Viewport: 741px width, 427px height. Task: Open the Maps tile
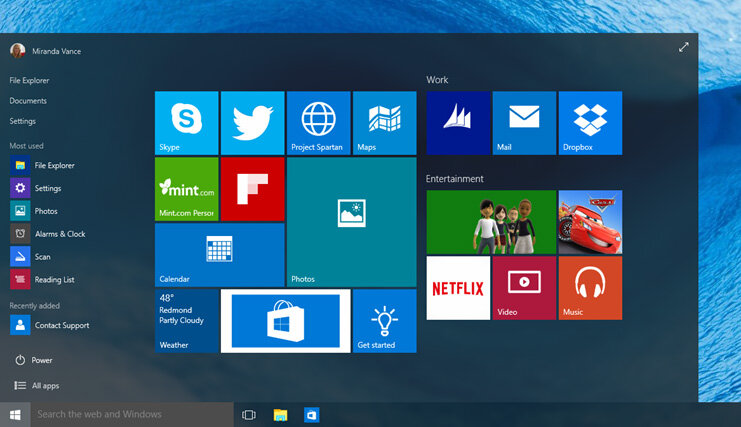tap(384, 123)
